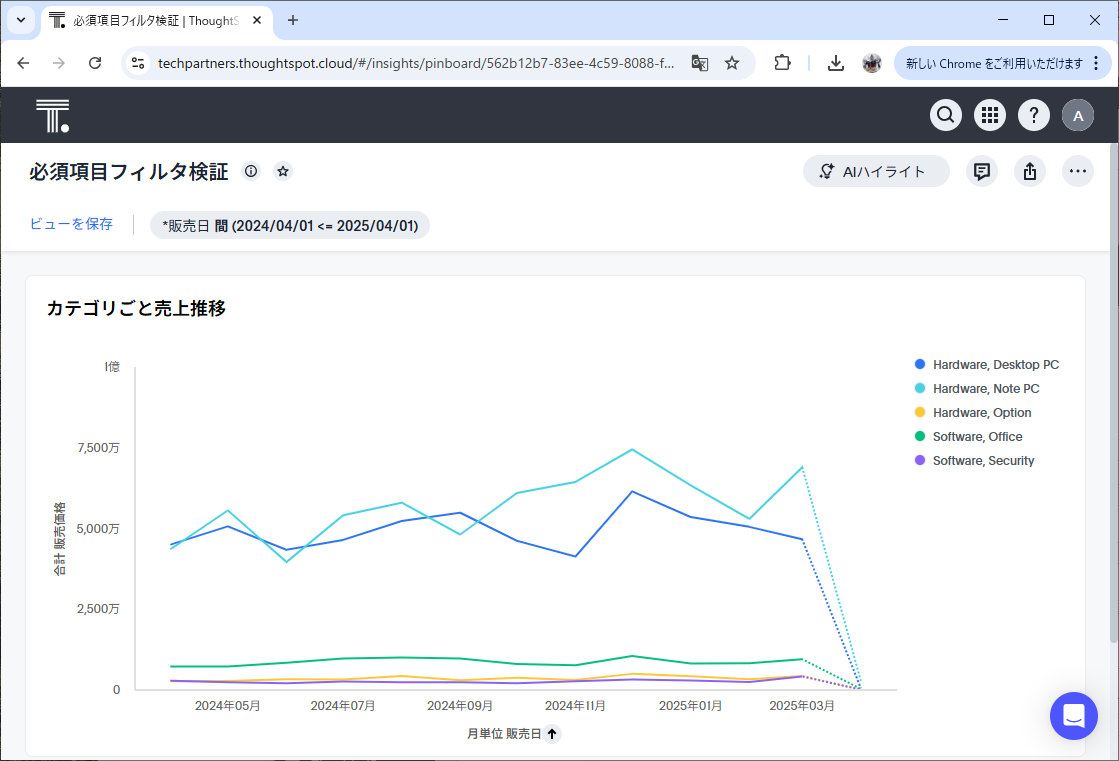This screenshot has width=1119, height=761.
Task: Open the chat support bubble
Action: click(x=1074, y=716)
